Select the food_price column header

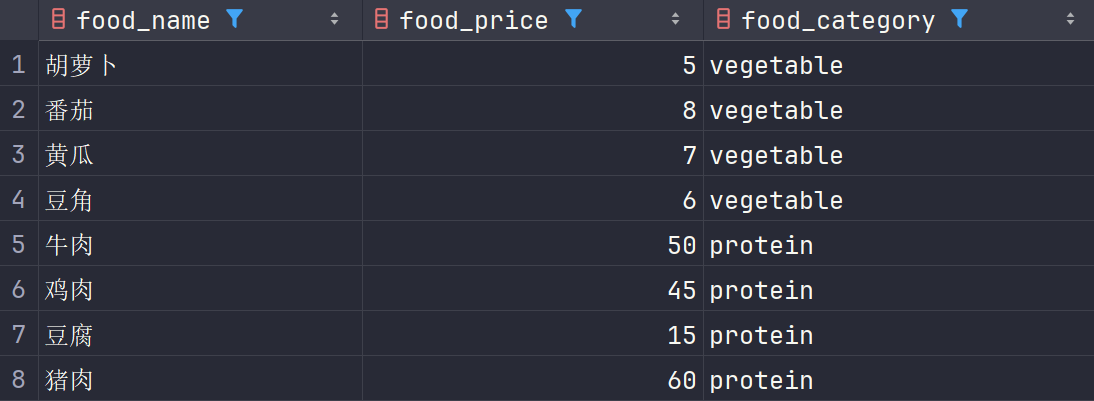(x=473, y=20)
